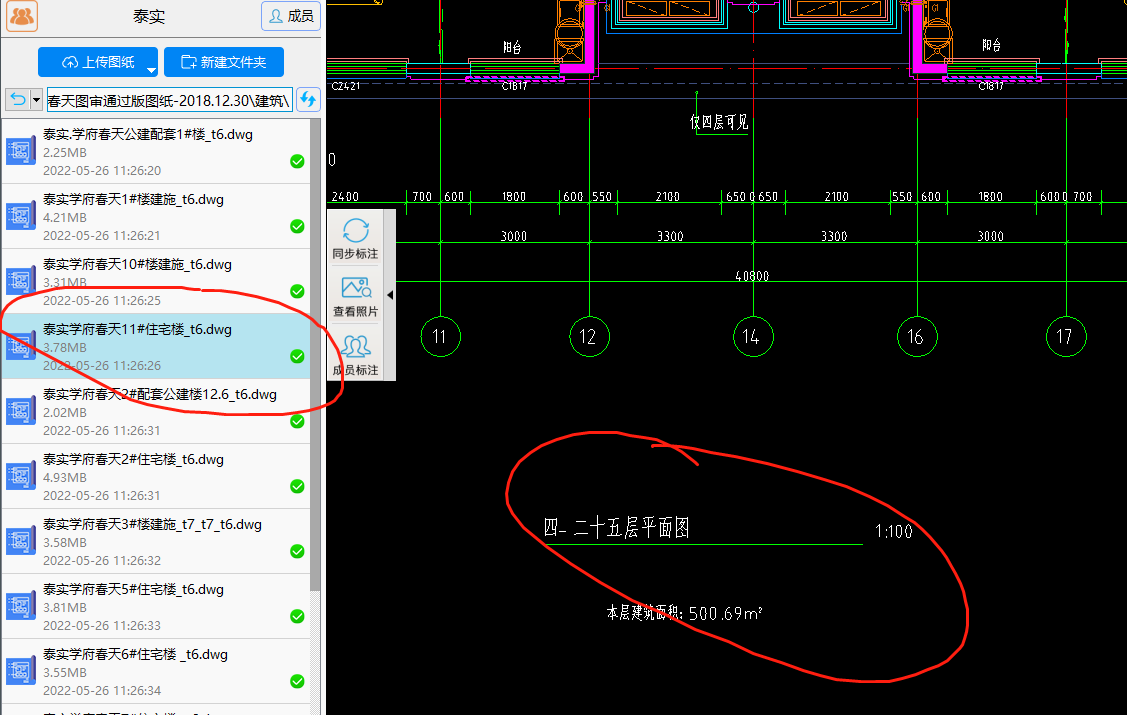
Task: Select file 泰实学府春天10#楼建施_t6.dwg
Action: 156,281
